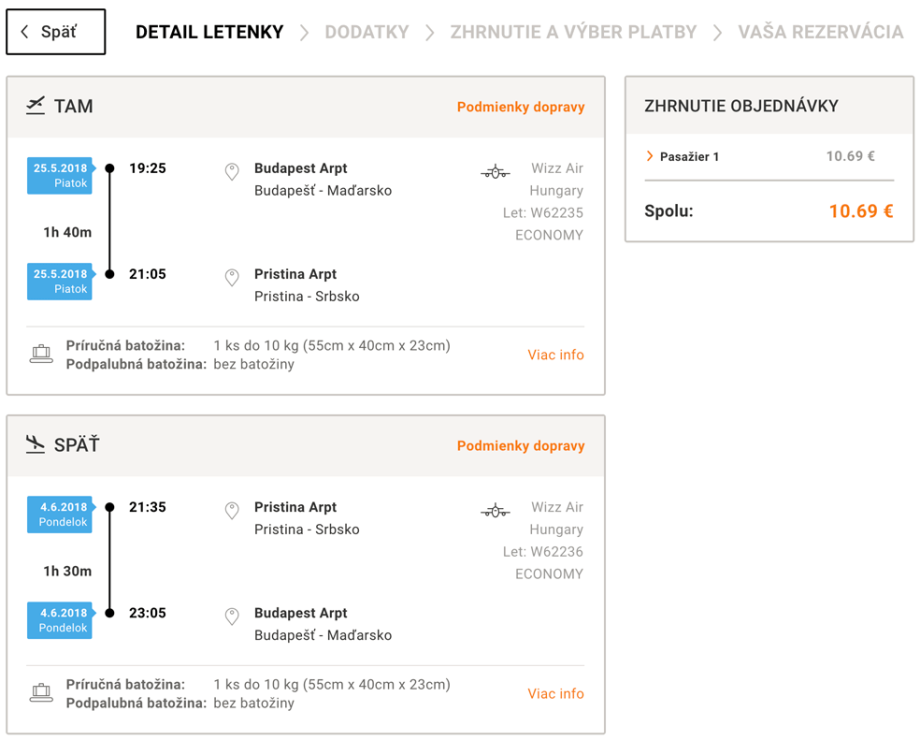Click location pin next to outbound Pristina Arpt
Image resolution: width=920 pixels, height=740 pixels.
pos(232,278)
